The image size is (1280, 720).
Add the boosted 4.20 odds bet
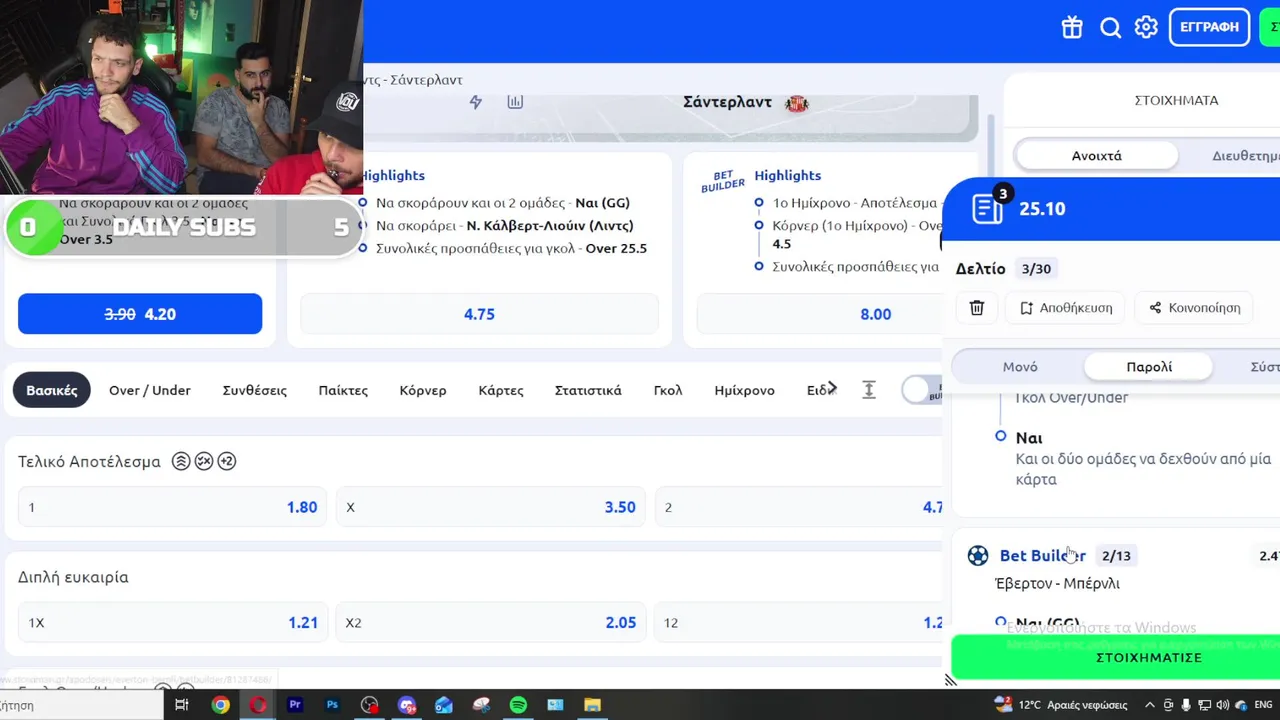click(x=140, y=314)
